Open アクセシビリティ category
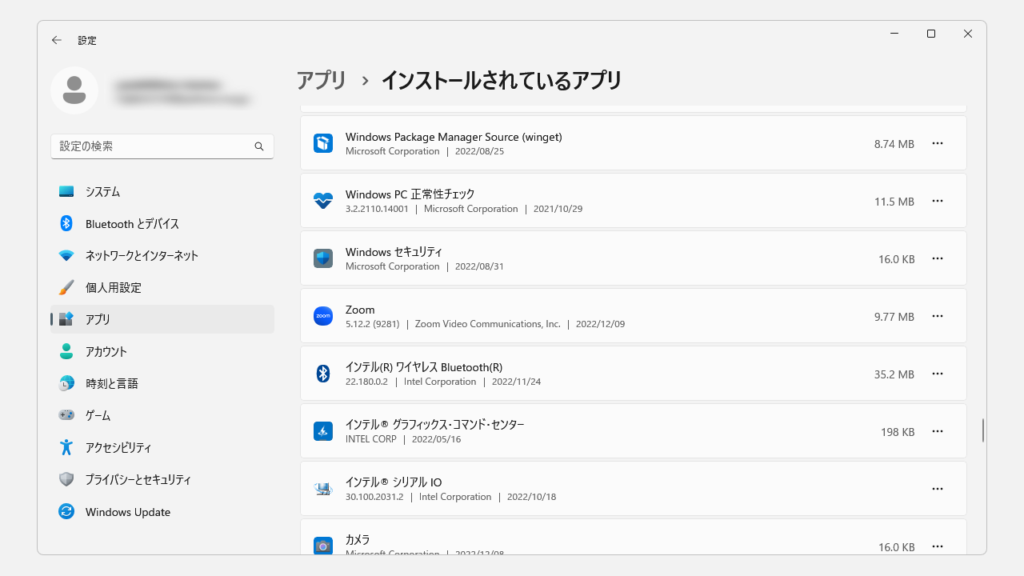Screen dimensions: 1024x576 [162, 447]
